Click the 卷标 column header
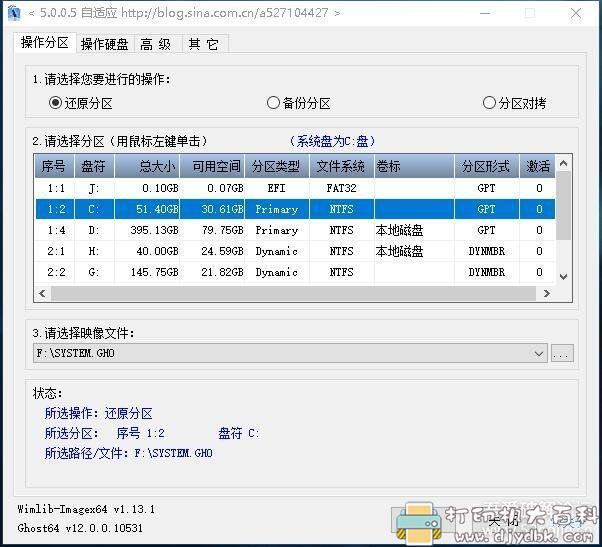This screenshot has height=547, width=602. coord(414,166)
